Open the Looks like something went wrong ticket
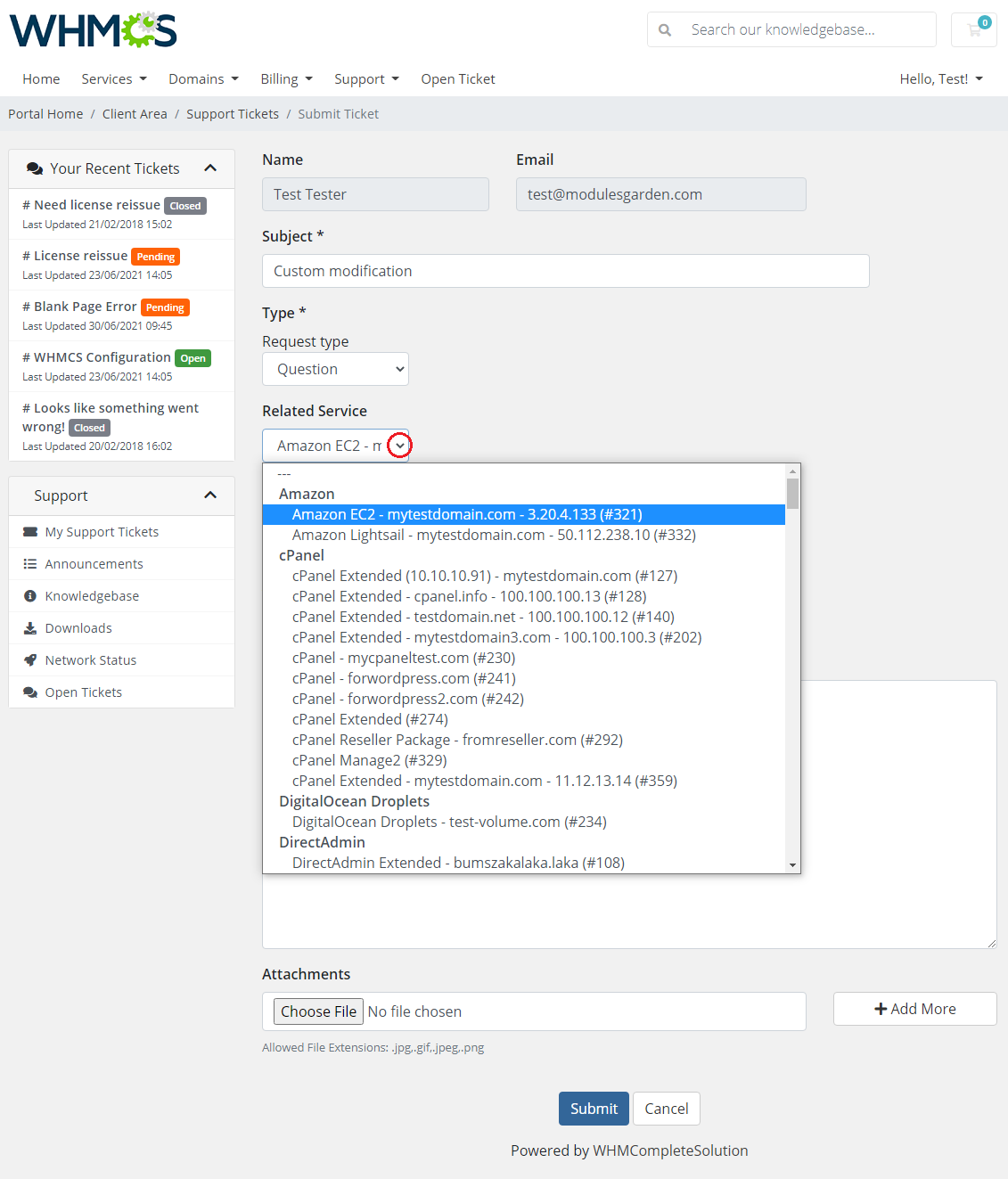1008x1179 pixels. coord(122,426)
